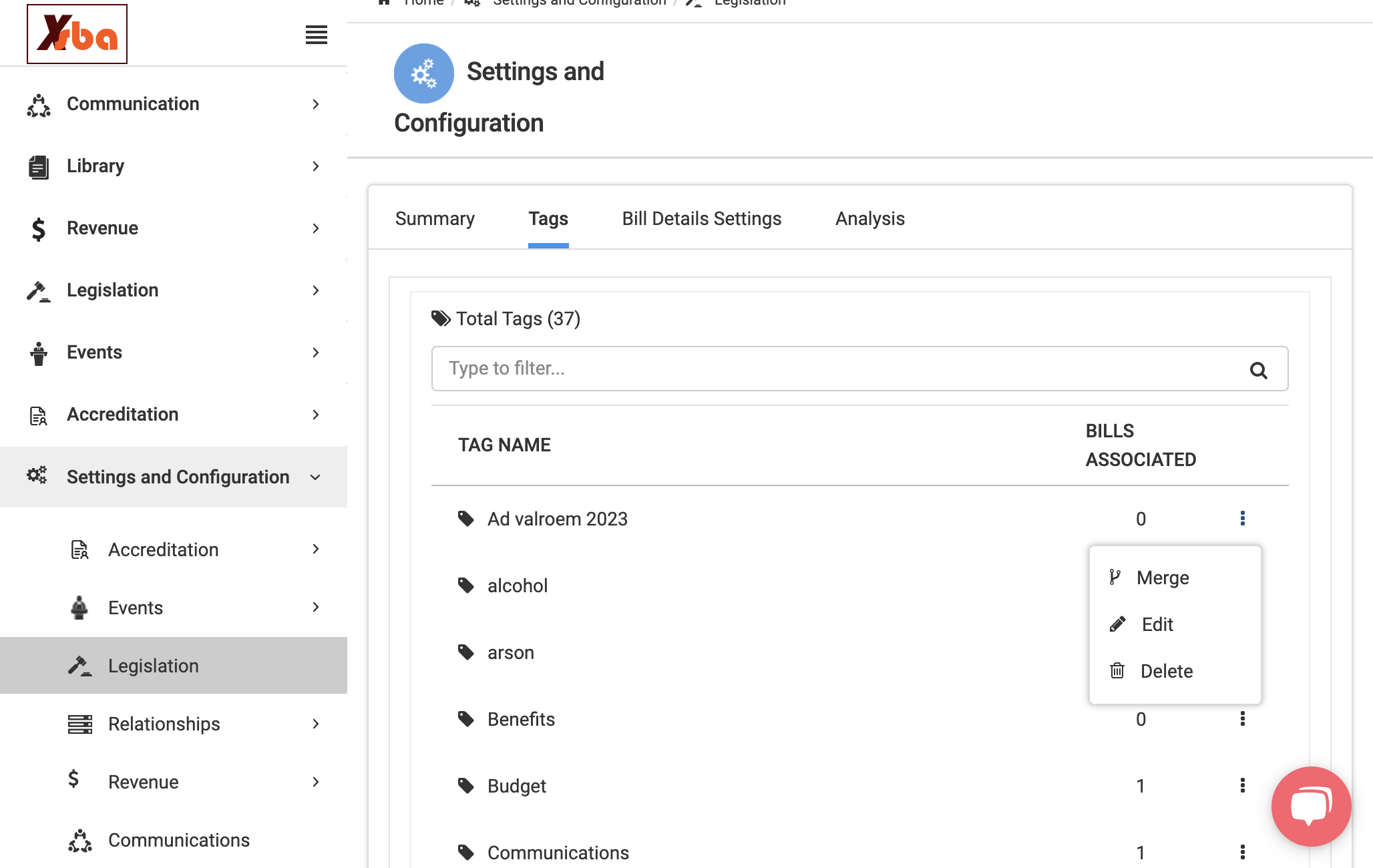Image resolution: width=1373 pixels, height=868 pixels.
Task: Click the search magnifier icon in filter box
Action: 1259,370
